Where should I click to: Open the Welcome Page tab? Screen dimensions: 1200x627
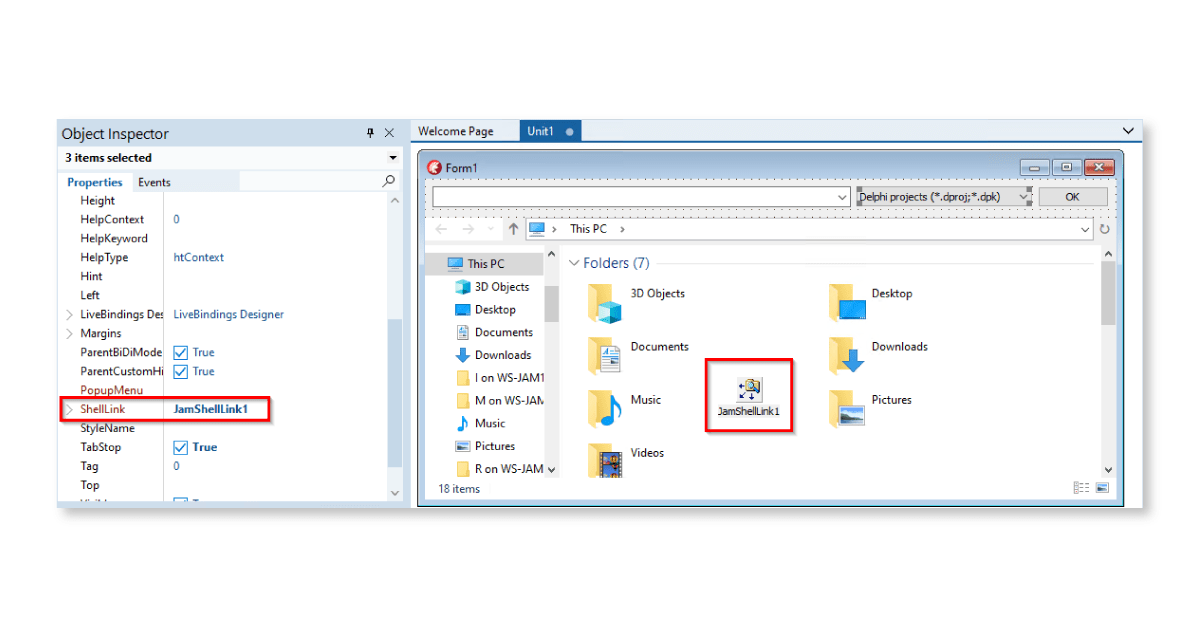(455, 131)
